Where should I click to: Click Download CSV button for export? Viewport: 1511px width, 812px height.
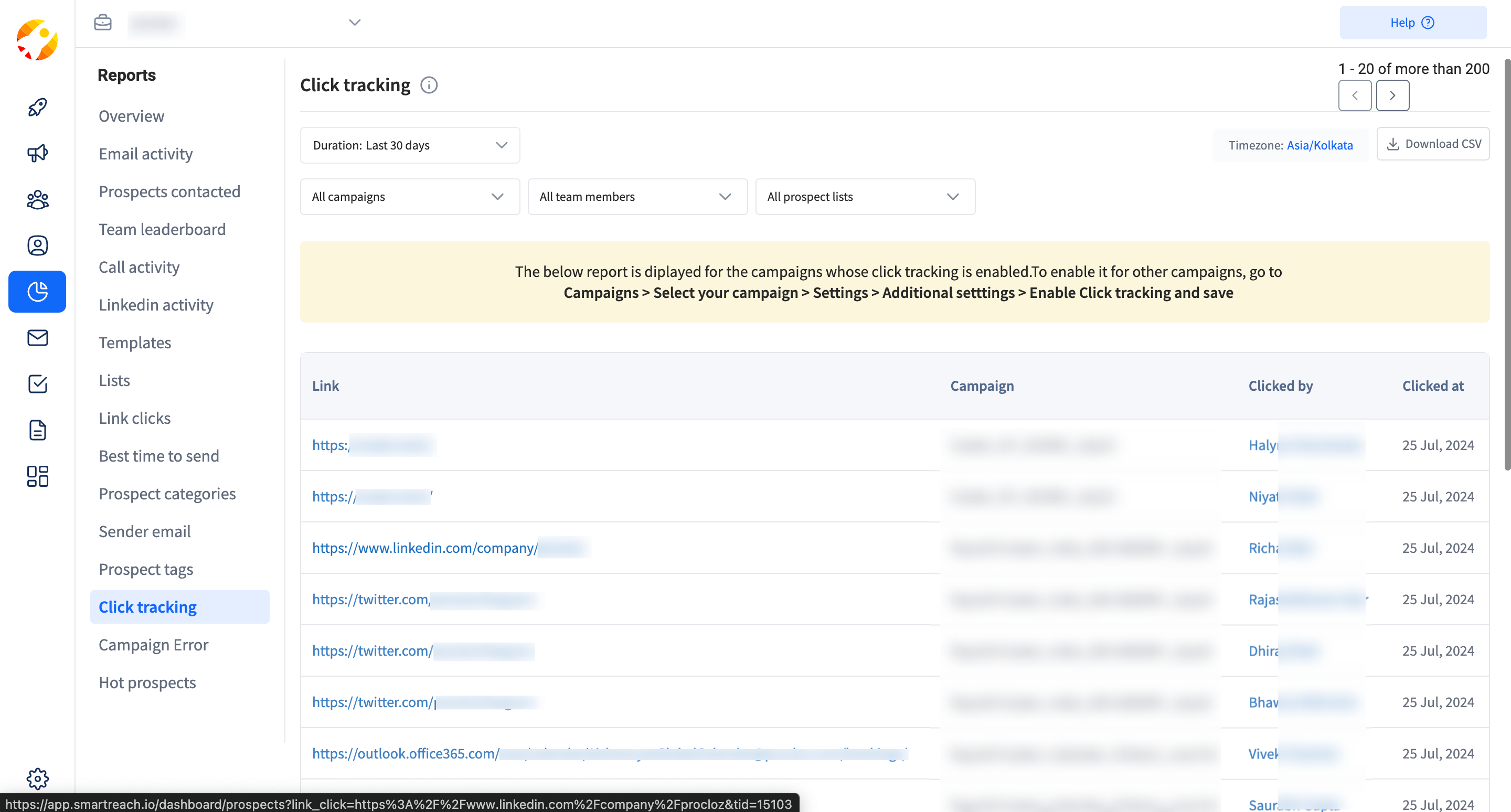coord(1433,144)
